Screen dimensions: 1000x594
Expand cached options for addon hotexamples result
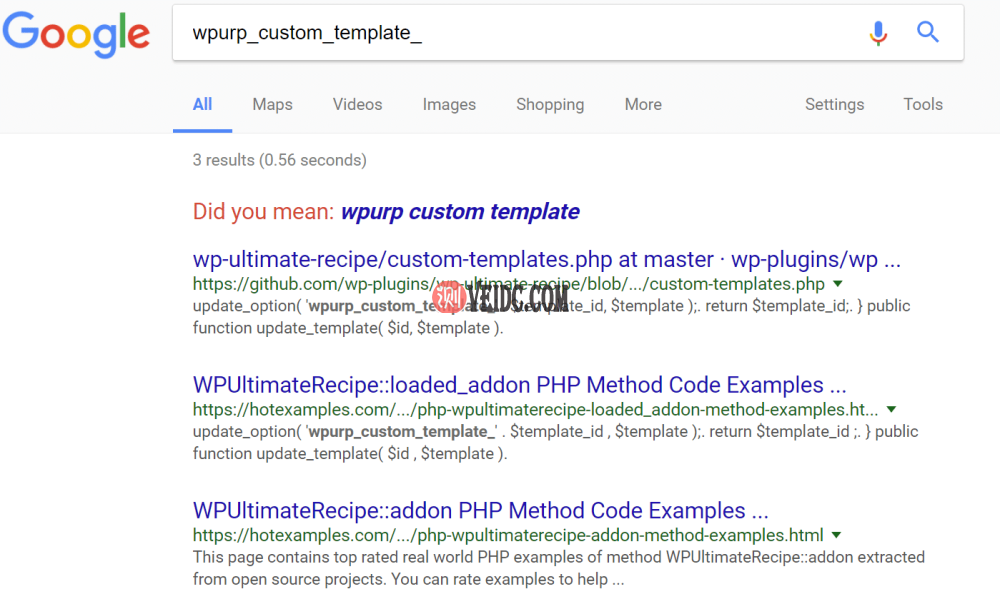tap(836, 534)
